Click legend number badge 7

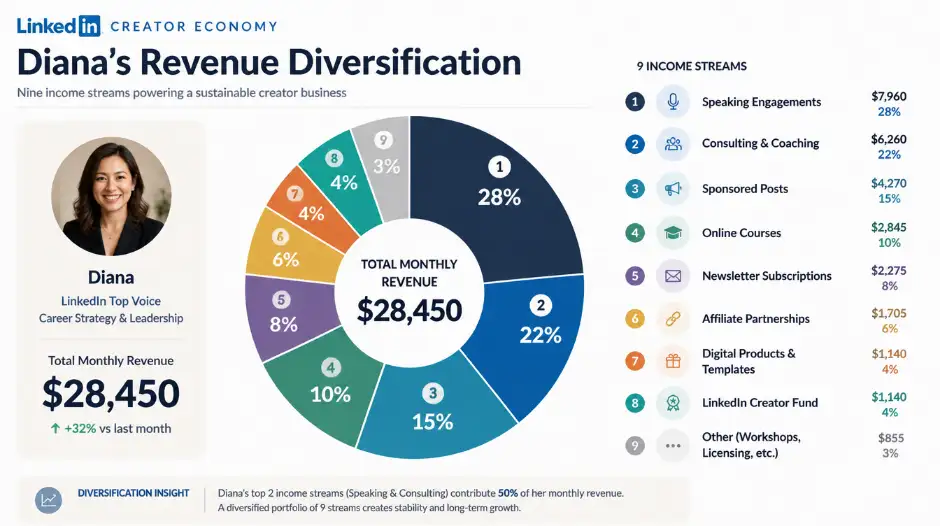(x=635, y=361)
